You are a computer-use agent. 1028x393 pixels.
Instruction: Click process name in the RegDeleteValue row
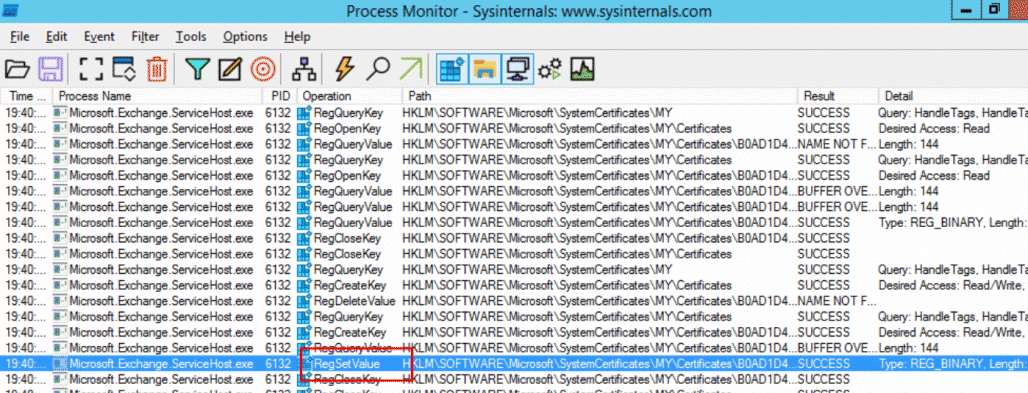(161, 301)
